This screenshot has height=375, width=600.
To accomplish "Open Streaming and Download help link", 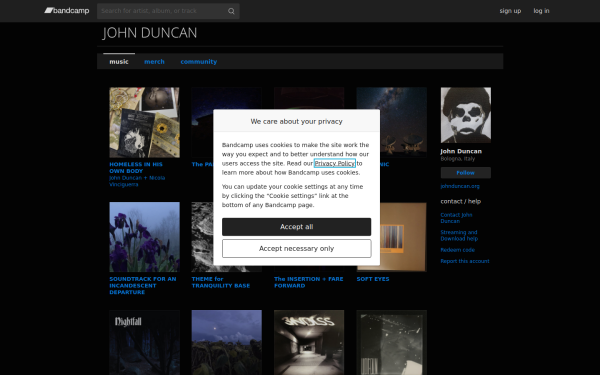I will 459,235.
